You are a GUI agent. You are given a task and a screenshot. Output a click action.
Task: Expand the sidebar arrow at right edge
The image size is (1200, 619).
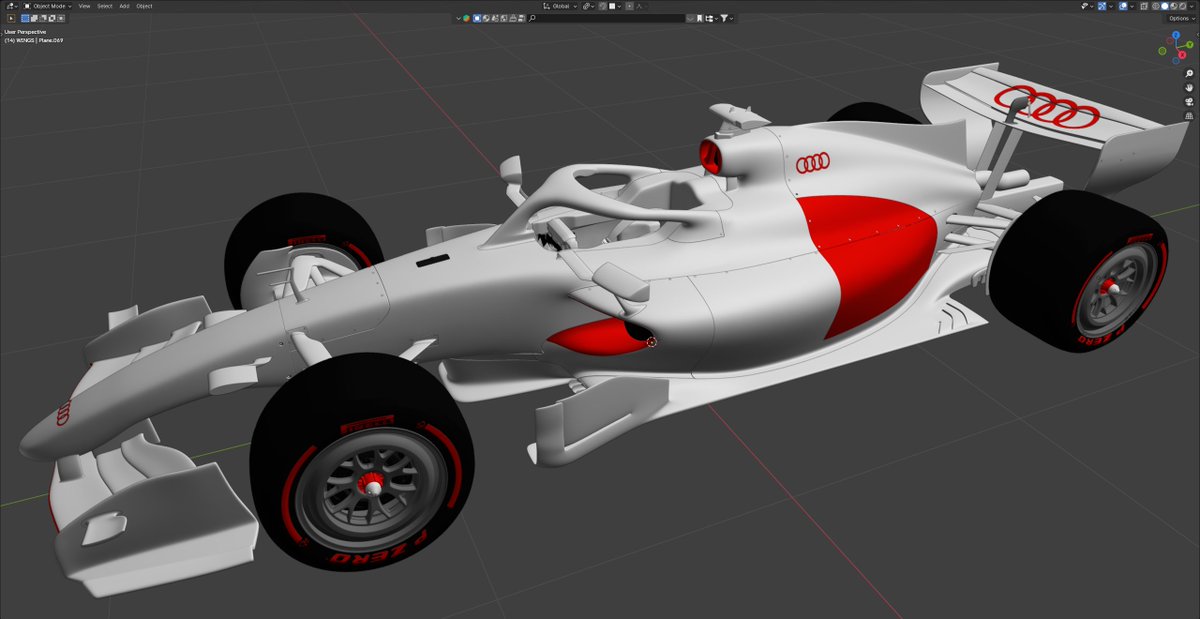pos(1197,35)
